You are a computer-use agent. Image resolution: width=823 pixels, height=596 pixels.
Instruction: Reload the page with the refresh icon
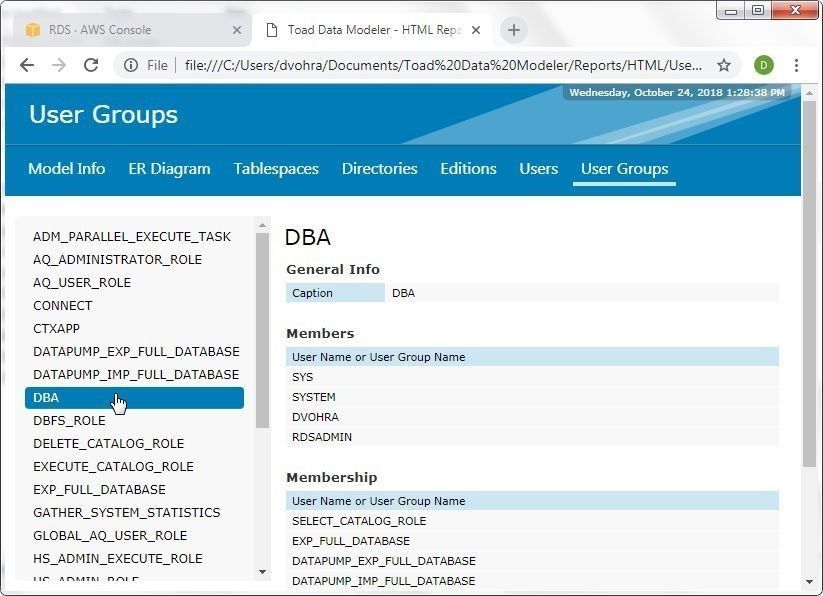click(x=91, y=65)
